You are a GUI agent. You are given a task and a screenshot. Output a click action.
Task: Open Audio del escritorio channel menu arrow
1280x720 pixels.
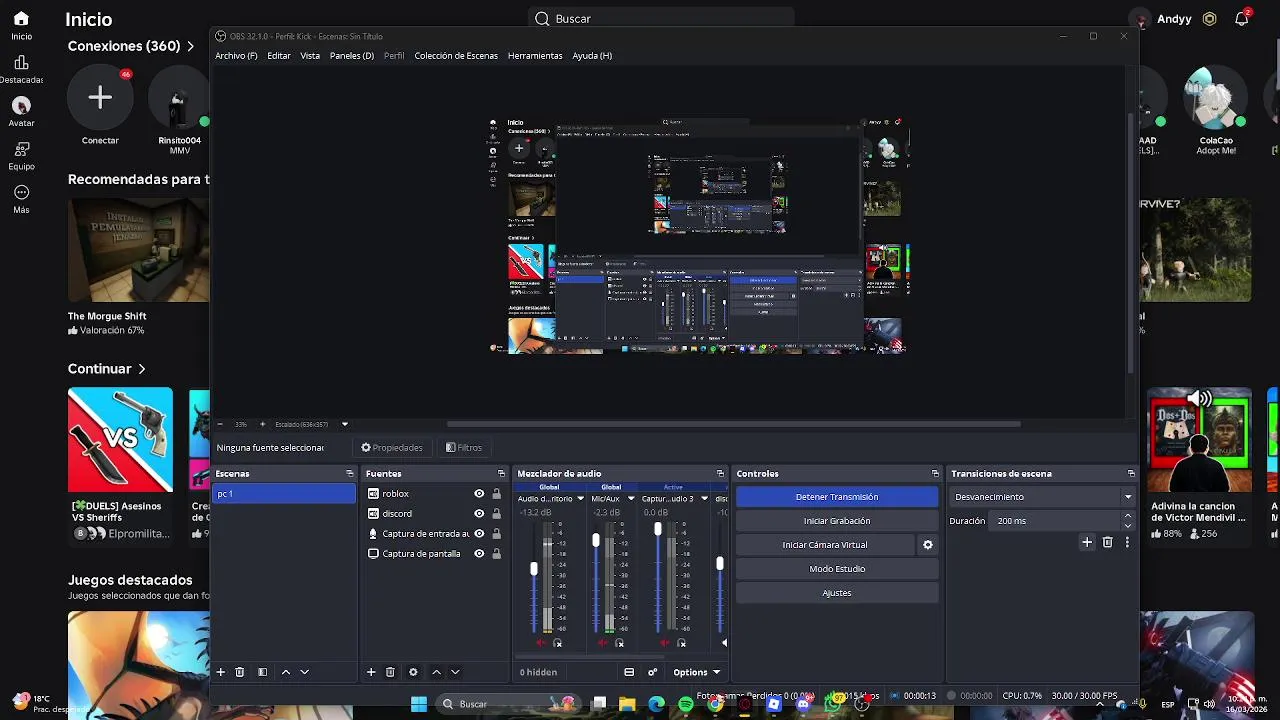581,498
